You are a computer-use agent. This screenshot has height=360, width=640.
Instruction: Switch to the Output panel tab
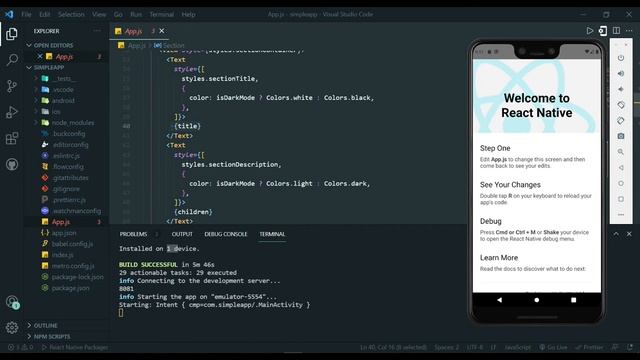coord(182,234)
